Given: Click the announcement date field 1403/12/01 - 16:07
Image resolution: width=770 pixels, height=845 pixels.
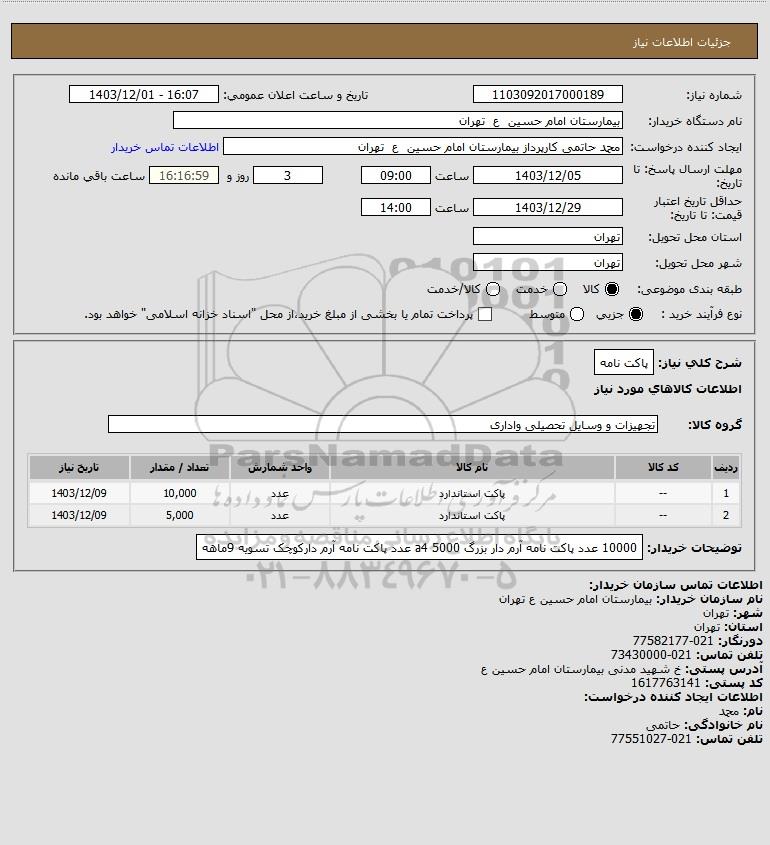Looking at the screenshot, I should click(144, 94).
